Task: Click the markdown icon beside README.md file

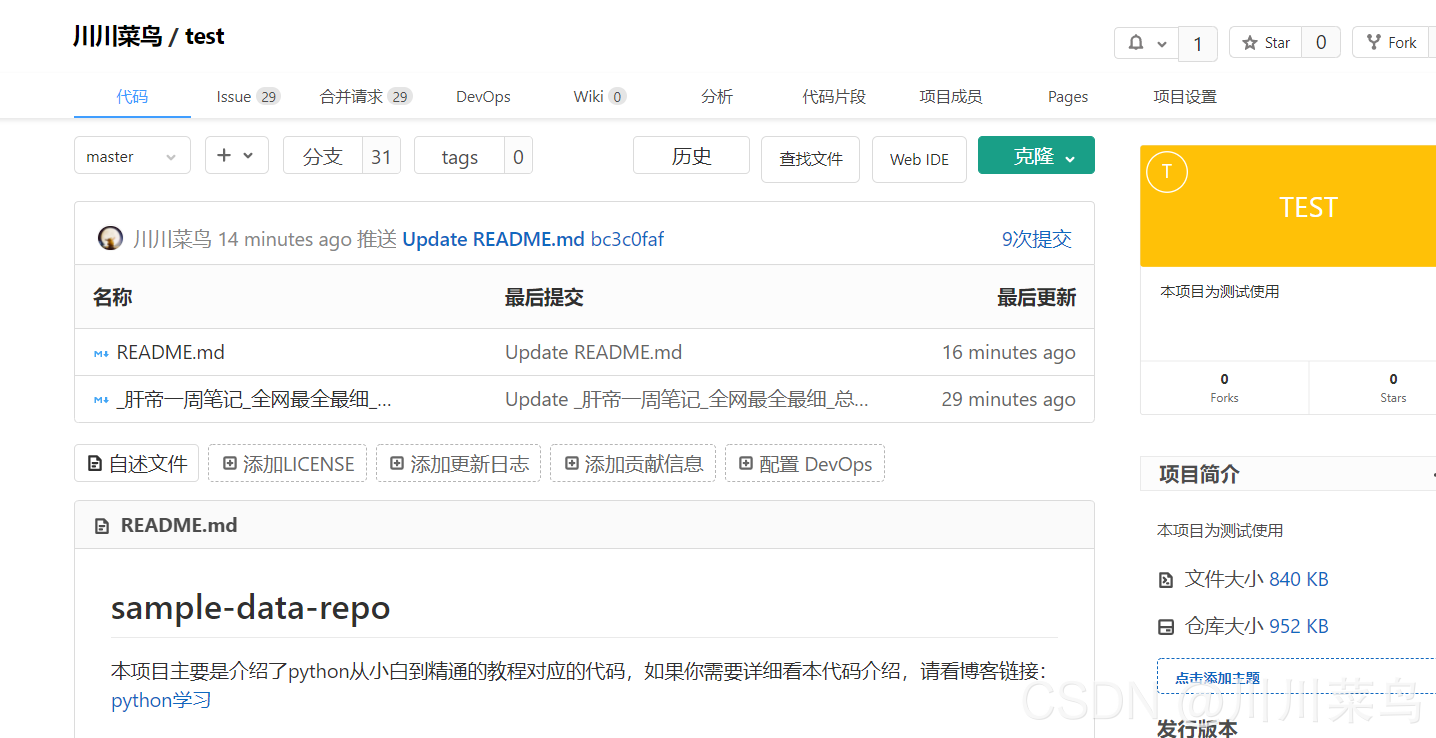Action: (x=101, y=353)
